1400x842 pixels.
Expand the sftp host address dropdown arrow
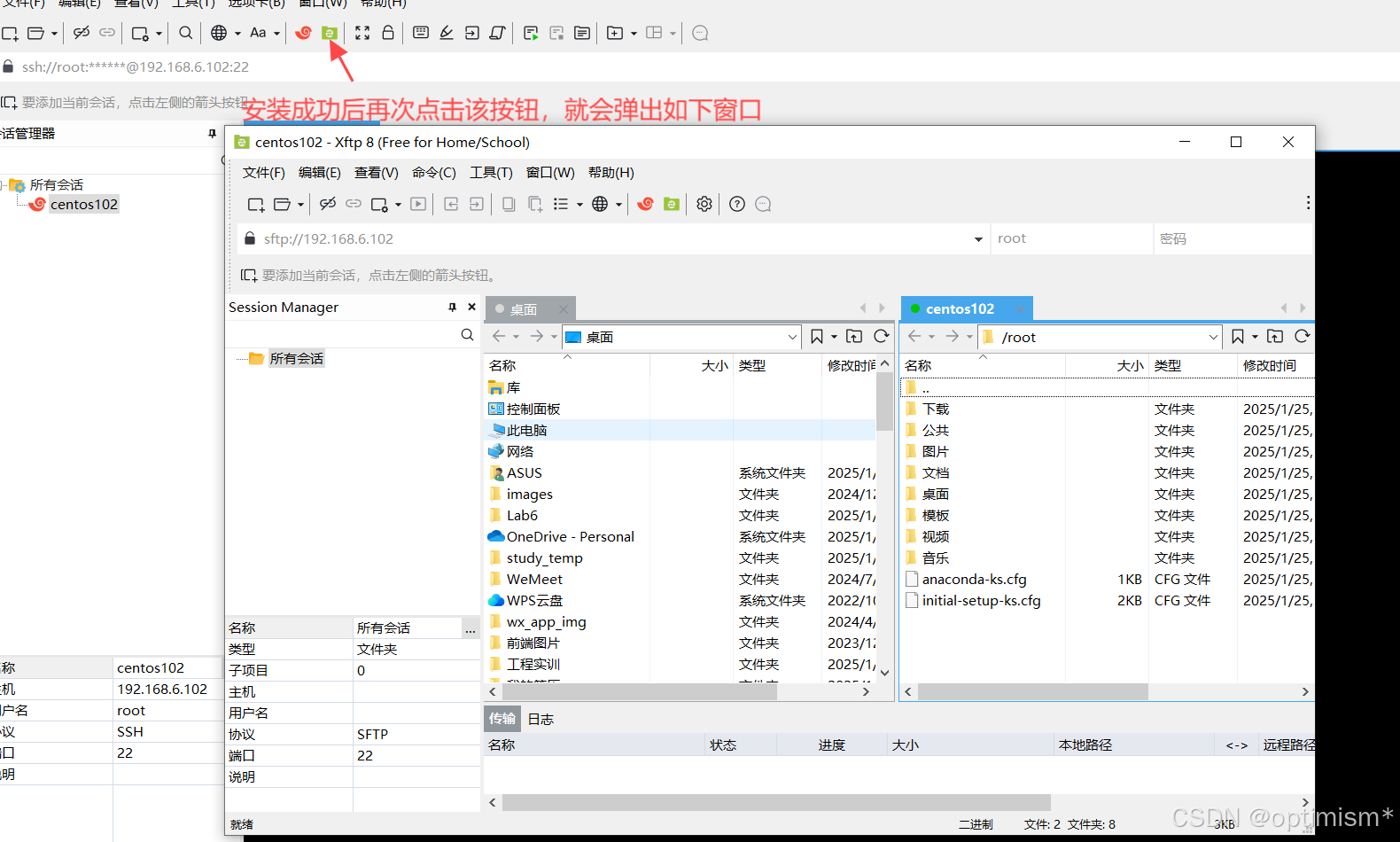978,239
